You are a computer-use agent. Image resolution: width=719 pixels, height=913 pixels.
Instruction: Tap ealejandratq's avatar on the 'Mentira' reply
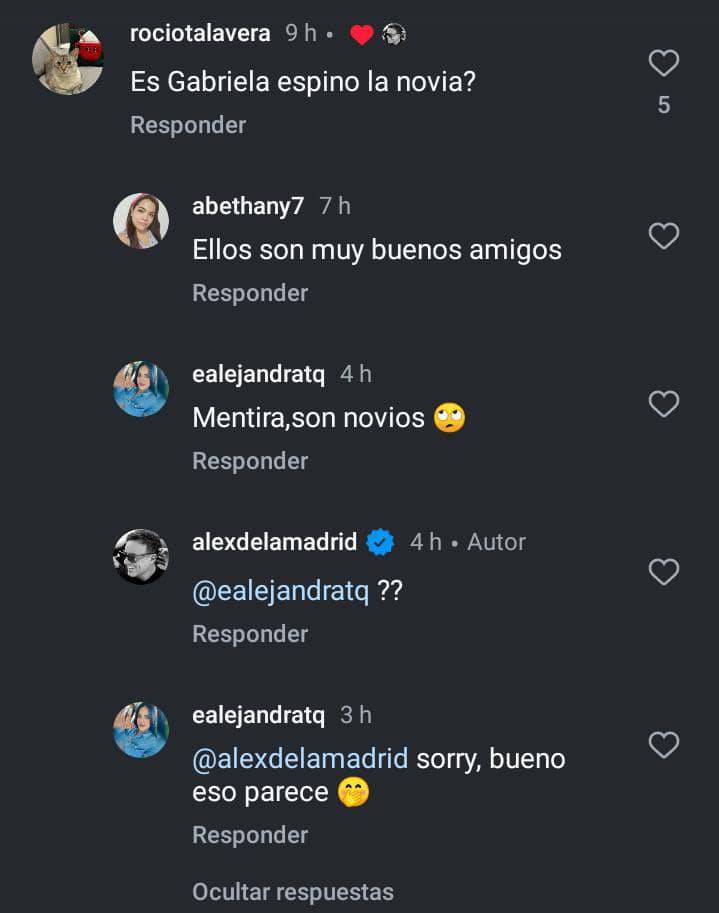[141, 389]
